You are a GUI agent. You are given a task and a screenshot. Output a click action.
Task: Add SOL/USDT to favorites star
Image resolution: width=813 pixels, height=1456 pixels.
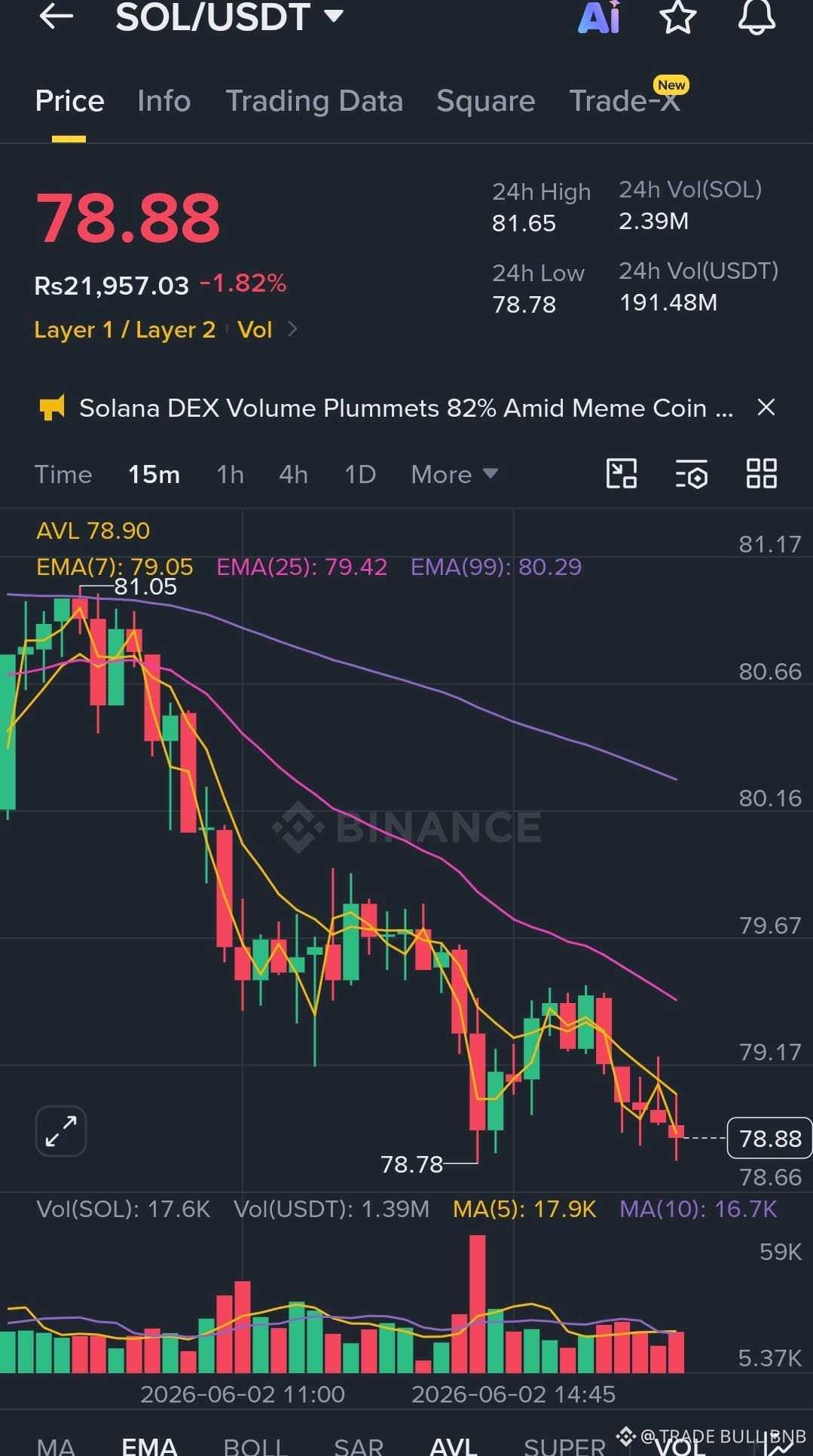click(678, 17)
